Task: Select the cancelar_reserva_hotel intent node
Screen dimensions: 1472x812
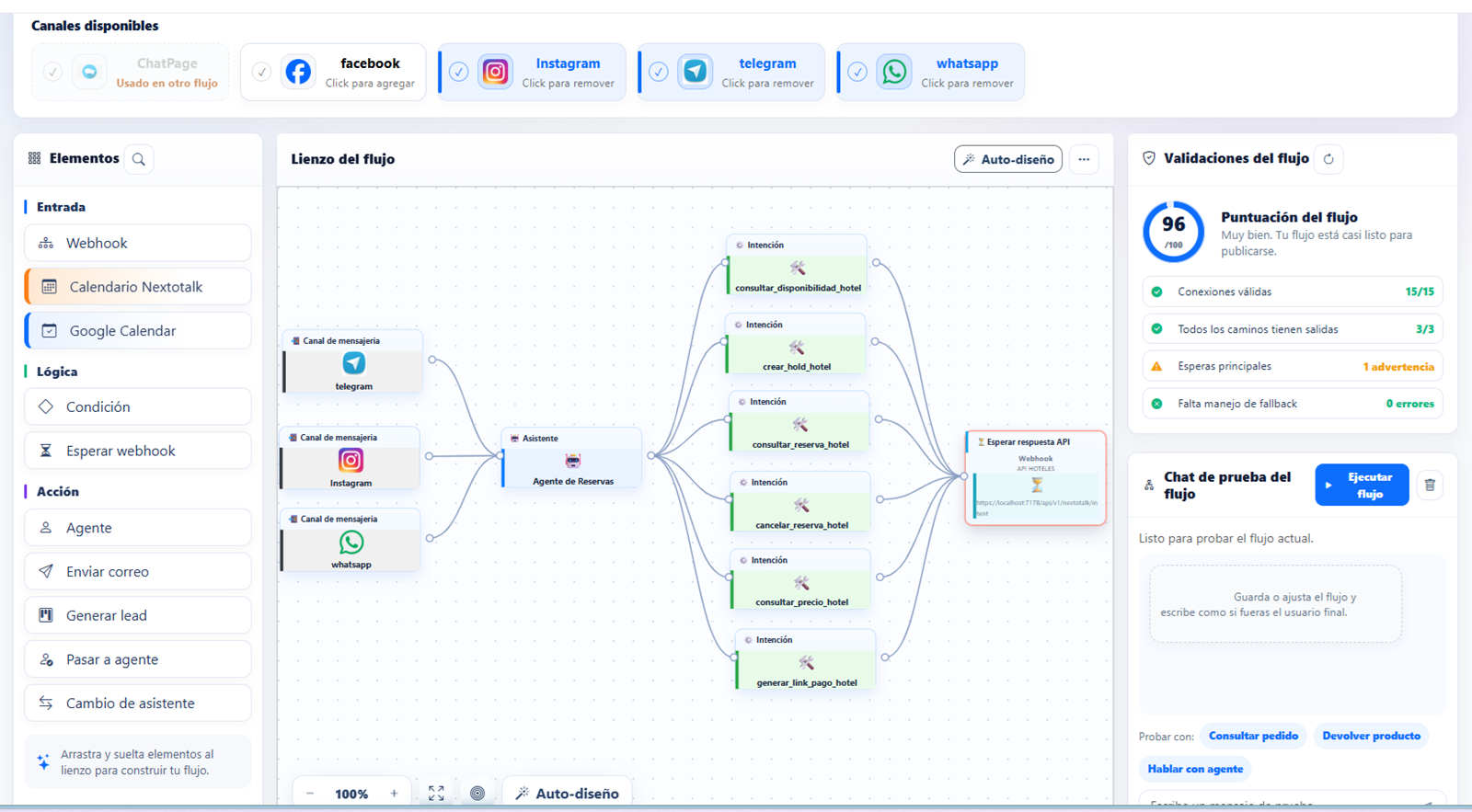Action: [x=801, y=502]
